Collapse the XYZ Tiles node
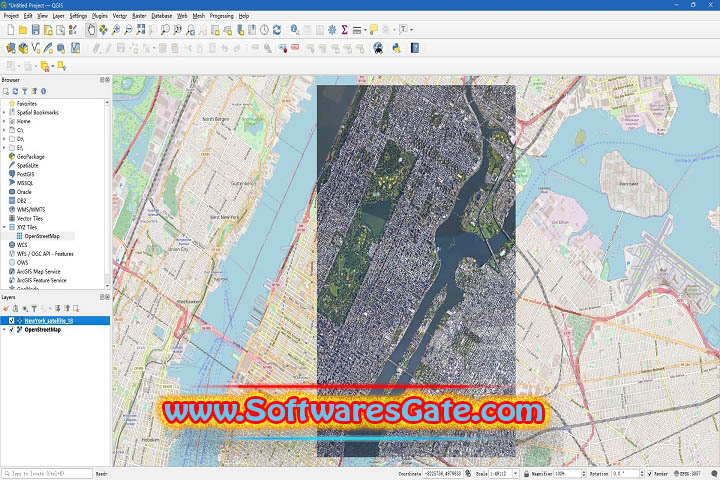 tap(4, 227)
